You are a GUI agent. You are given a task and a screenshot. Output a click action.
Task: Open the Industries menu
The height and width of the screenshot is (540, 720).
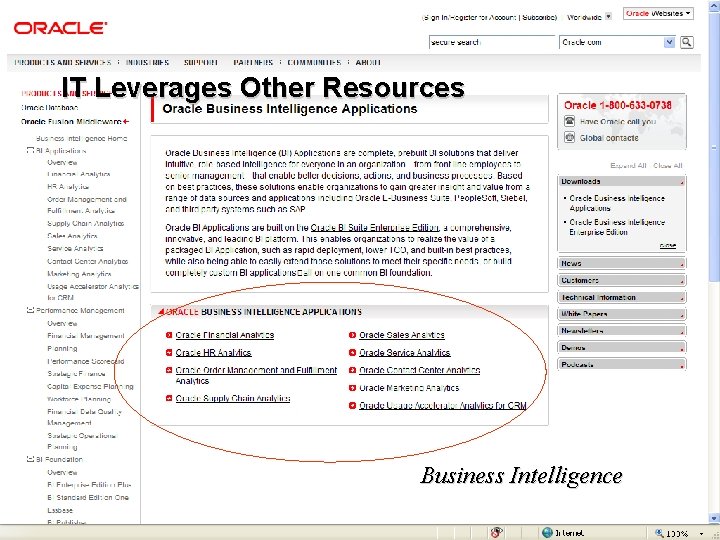point(147,62)
